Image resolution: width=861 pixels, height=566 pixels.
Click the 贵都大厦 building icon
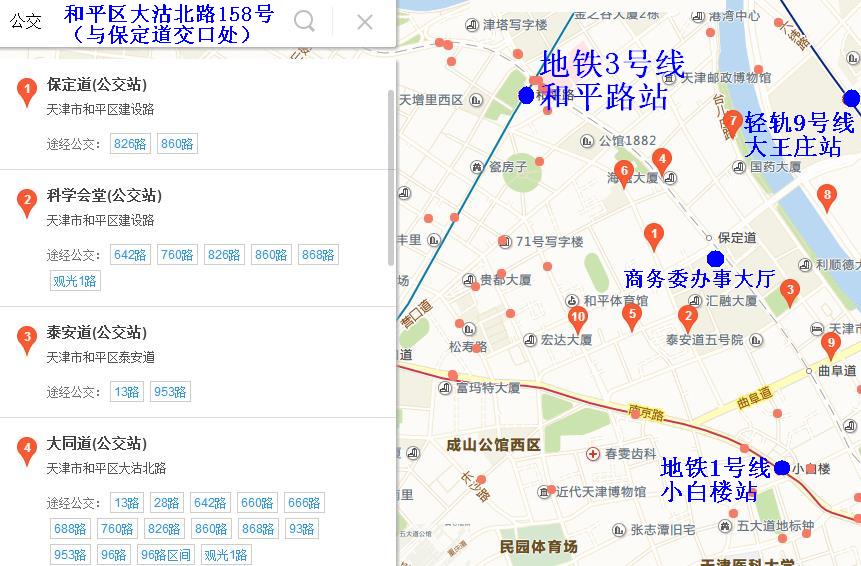click(x=469, y=280)
